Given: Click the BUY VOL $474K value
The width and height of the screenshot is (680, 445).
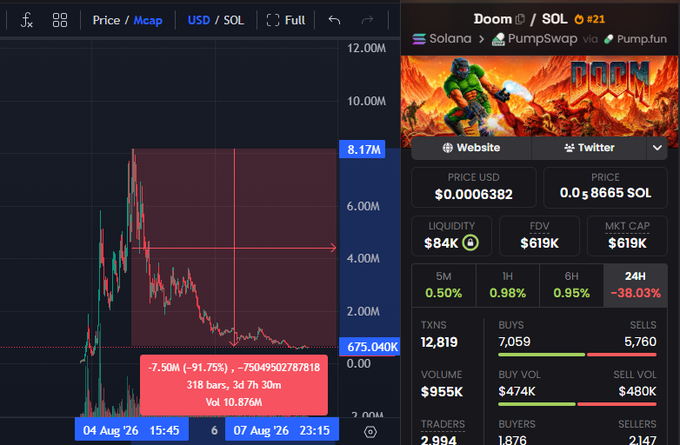Looking at the screenshot, I should 517,391.
